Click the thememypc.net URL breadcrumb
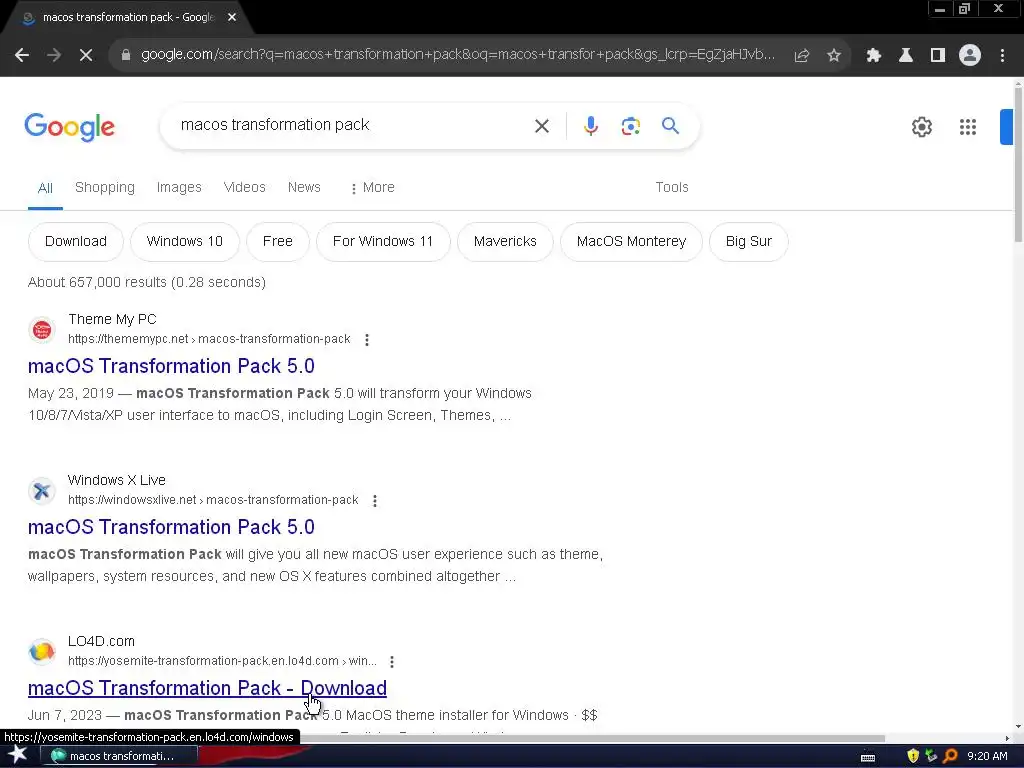 (209, 339)
